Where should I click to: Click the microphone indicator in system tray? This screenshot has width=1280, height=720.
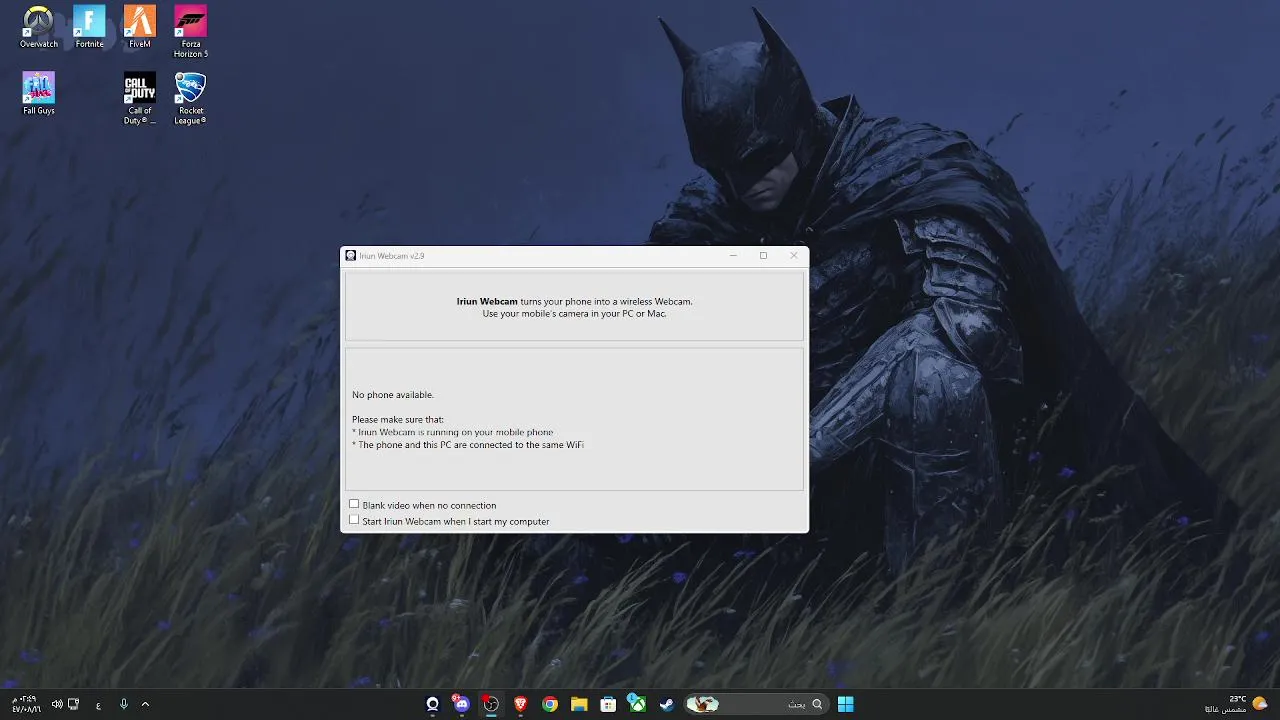(124, 704)
